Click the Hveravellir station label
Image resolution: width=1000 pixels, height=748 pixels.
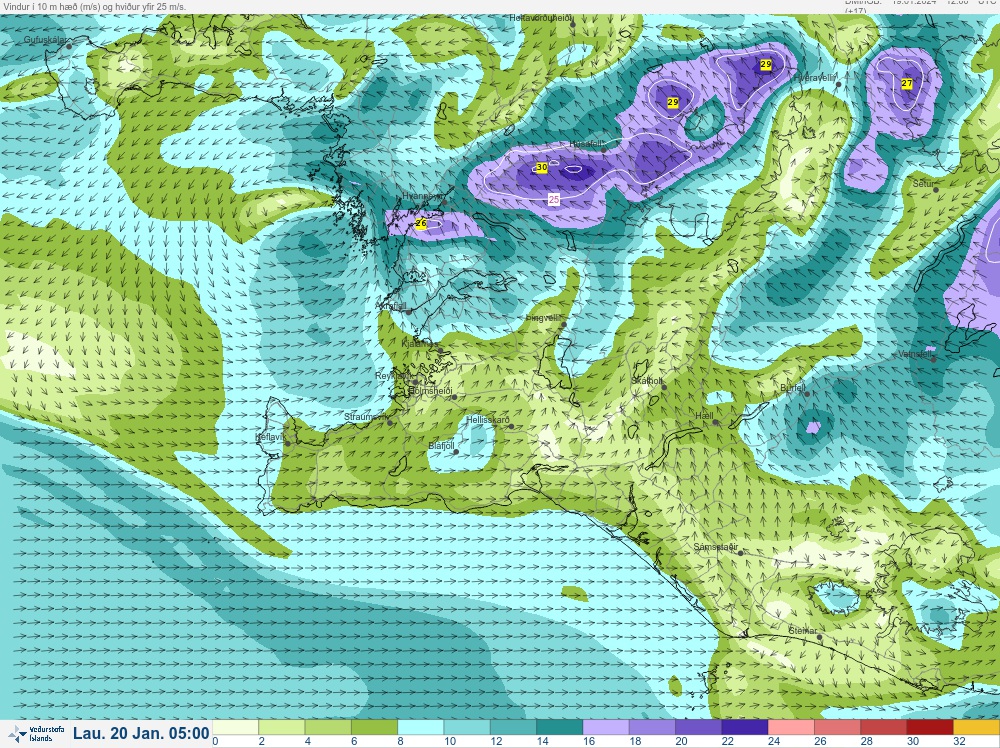coord(814,78)
